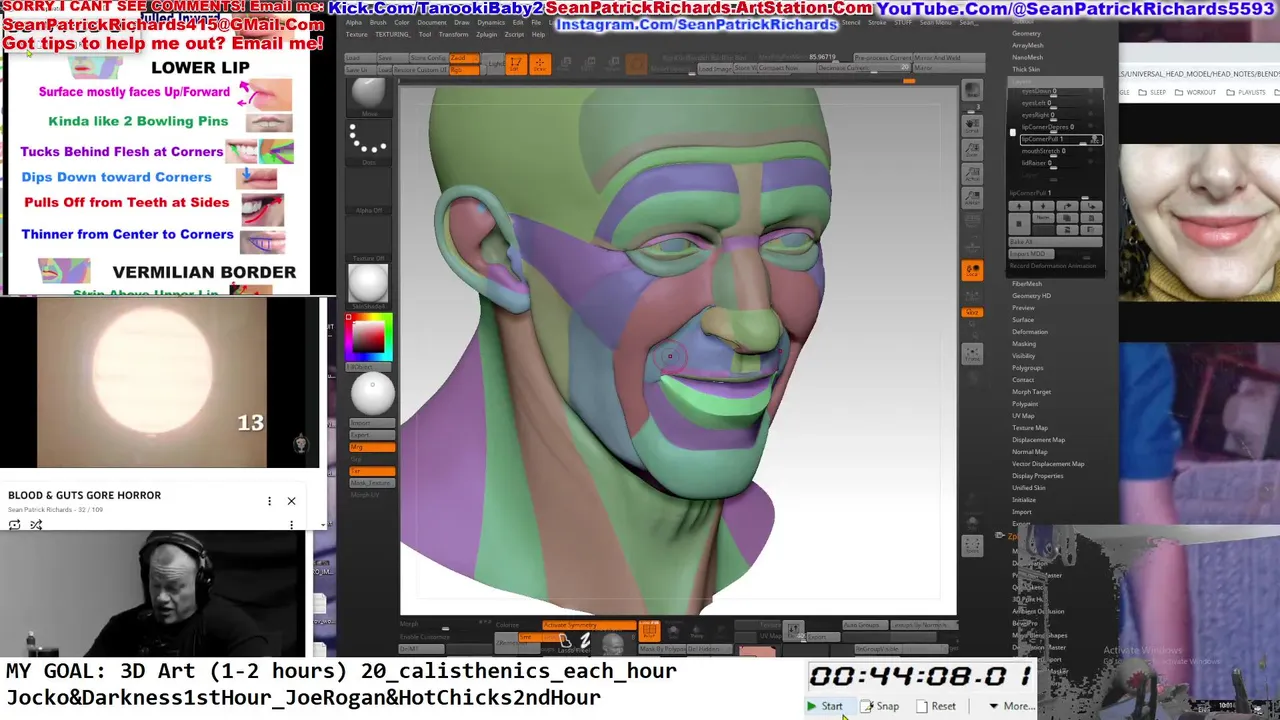Click Pre-process Current button
This screenshot has height=720, width=1280.
click(x=883, y=58)
